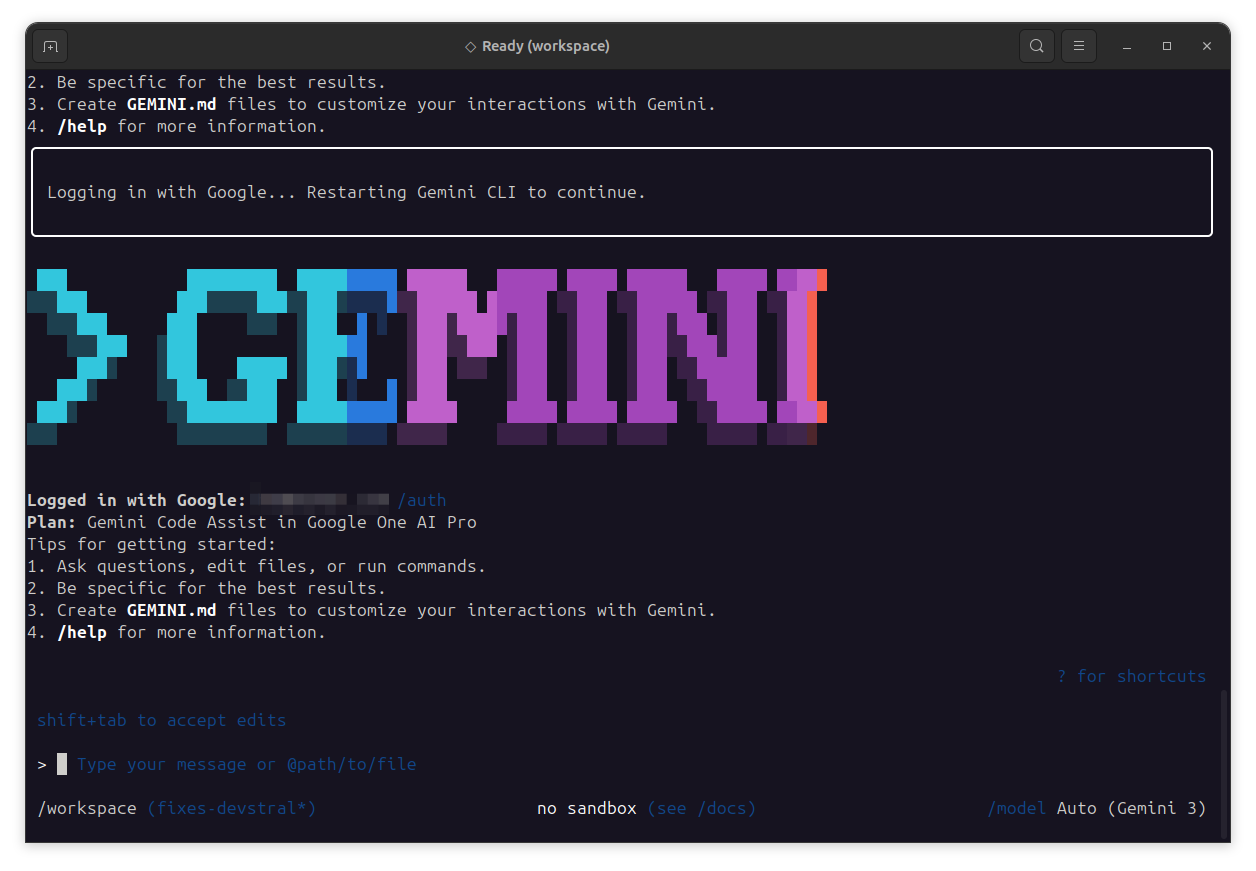Image resolution: width=1256 pixels, height=871 pixels.
Task: Select 'Auto (Gemini 3)' model name
Action: (x=1134, y=808)
